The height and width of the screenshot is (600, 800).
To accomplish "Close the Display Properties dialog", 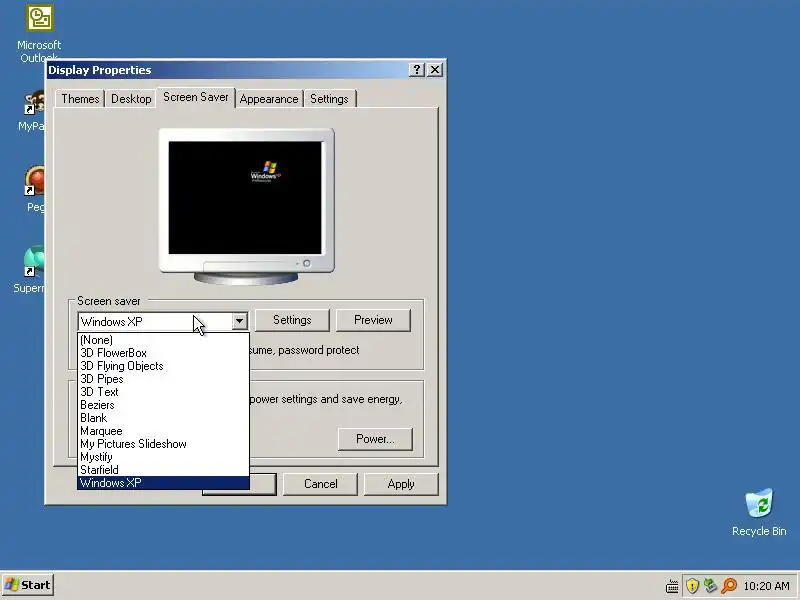I will pos(435,69).
